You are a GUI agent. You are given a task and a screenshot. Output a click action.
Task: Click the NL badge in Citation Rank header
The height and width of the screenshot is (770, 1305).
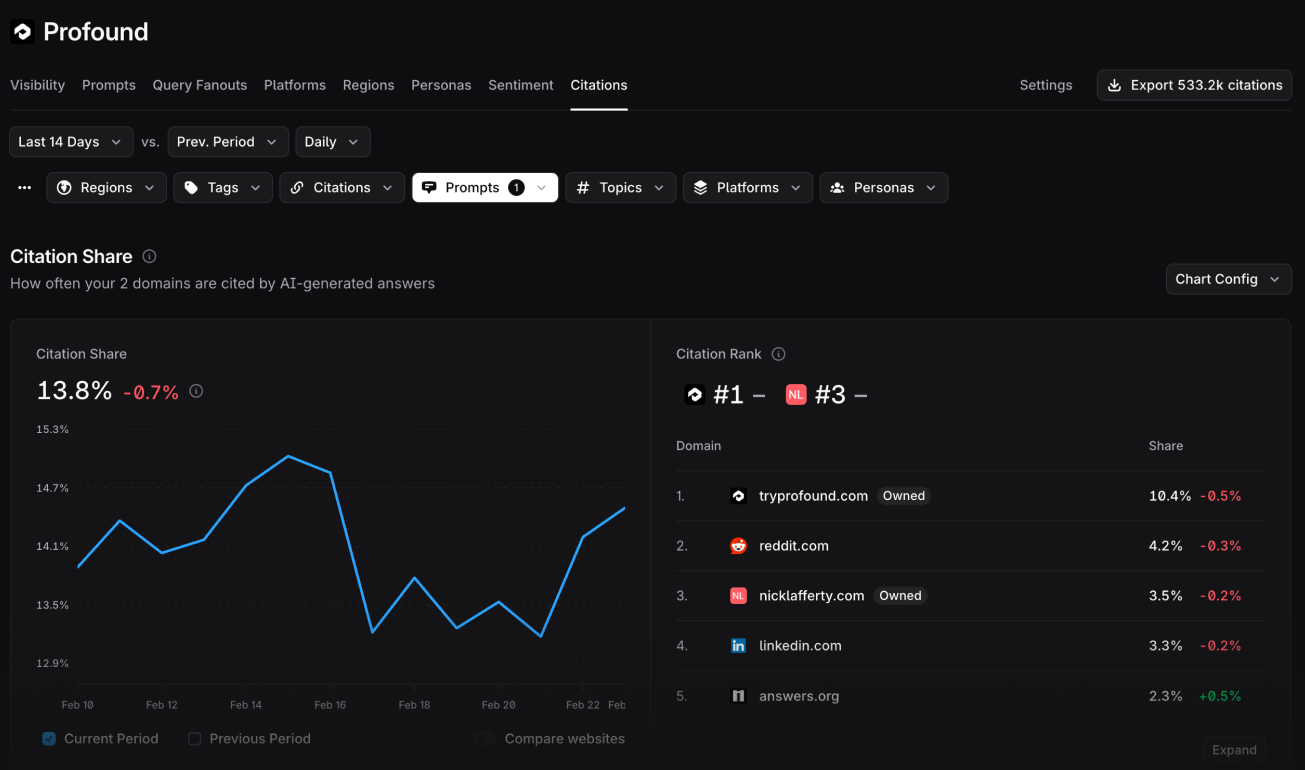(796, 395)
